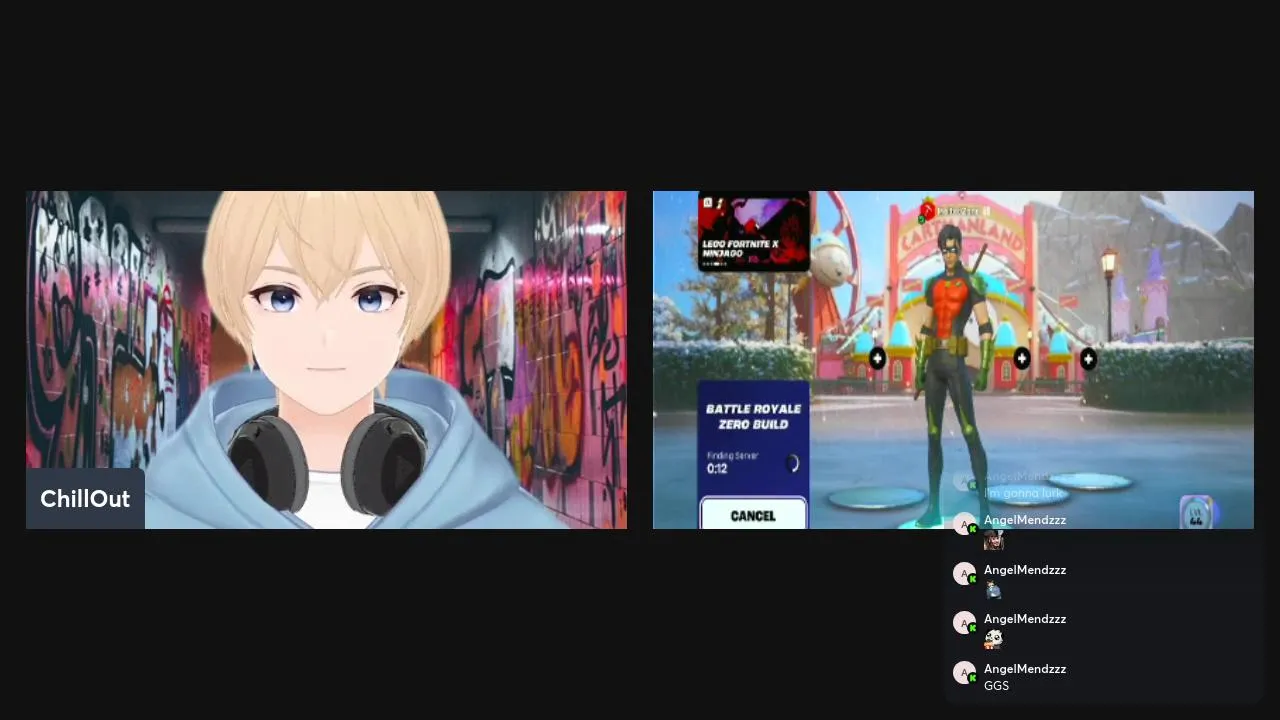The height and width of the screenshot is (720, 1280).
Task: Click the CANCEL matchmaking button
Action: [753, 515]
